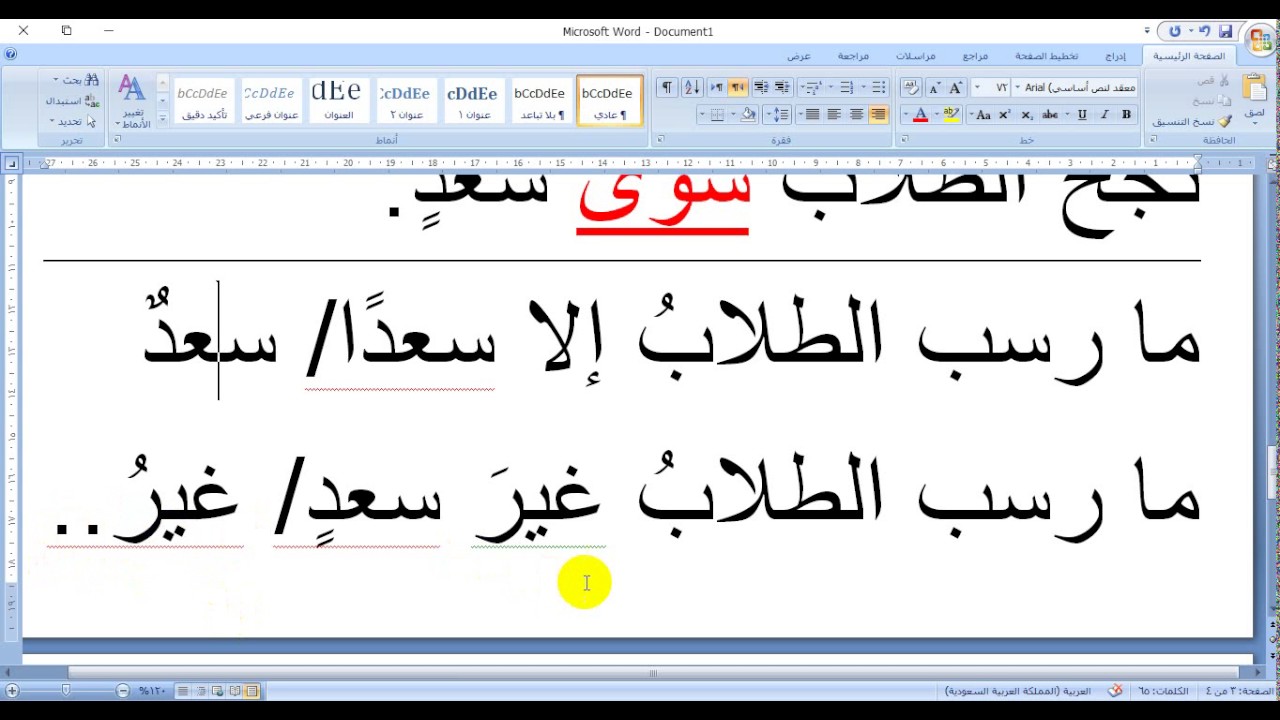Screen dimensions: 1280x720
Task: Apply the Subtitle style (عنوان فرعي)
Action: point(271,101)
